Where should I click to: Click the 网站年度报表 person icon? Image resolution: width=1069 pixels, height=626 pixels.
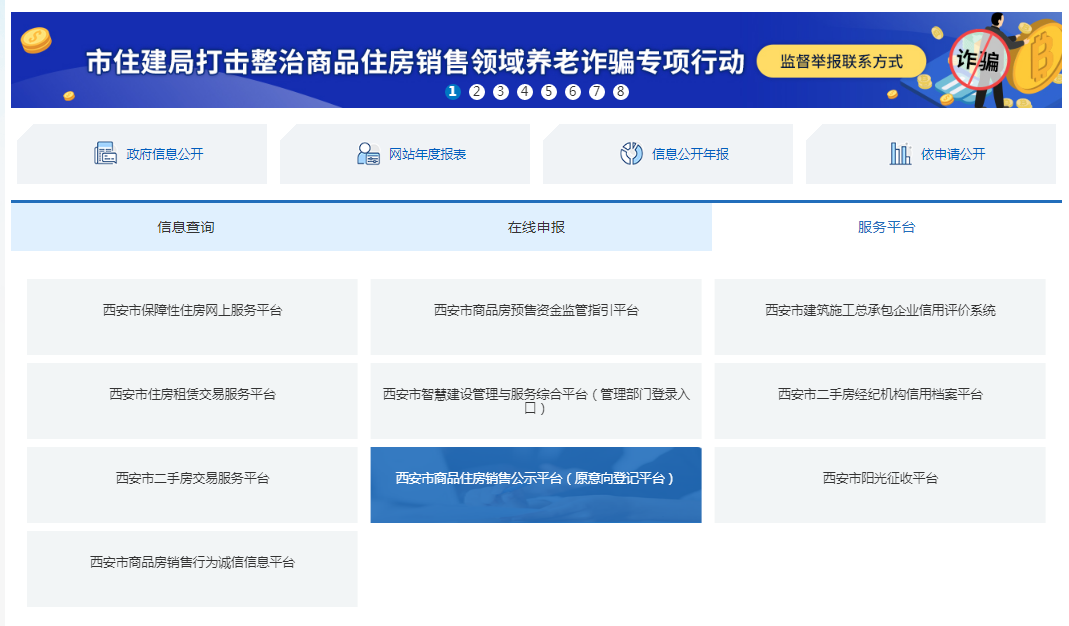click(x=368, y=153)
